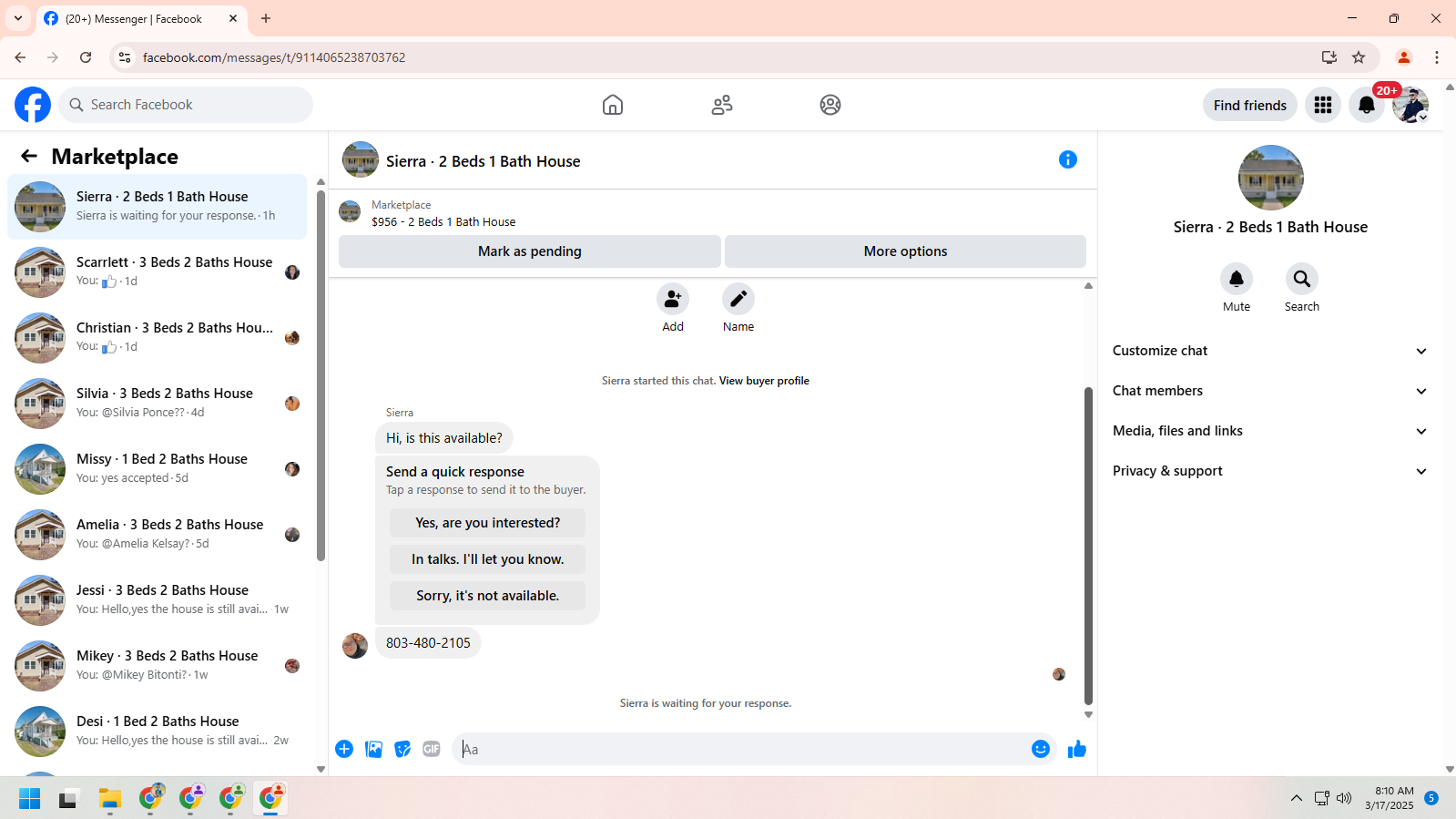Image resolution: width=1456 pixels, height=819 pixels.
Task: Open the Facebook menu grid icon
Action: click(x=1323, y=105)
